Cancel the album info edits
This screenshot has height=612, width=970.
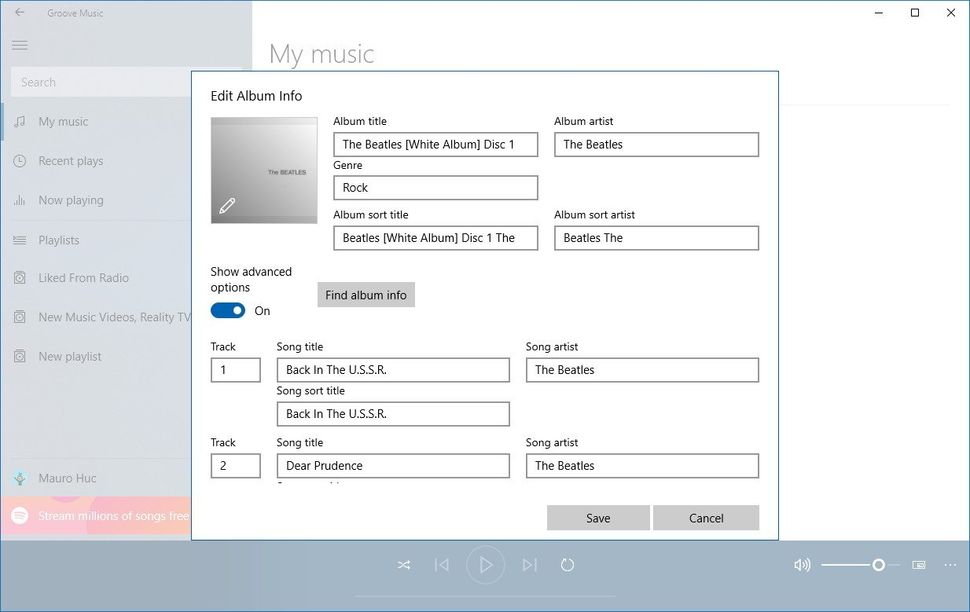pyautogui.click(x=705, y=517)
